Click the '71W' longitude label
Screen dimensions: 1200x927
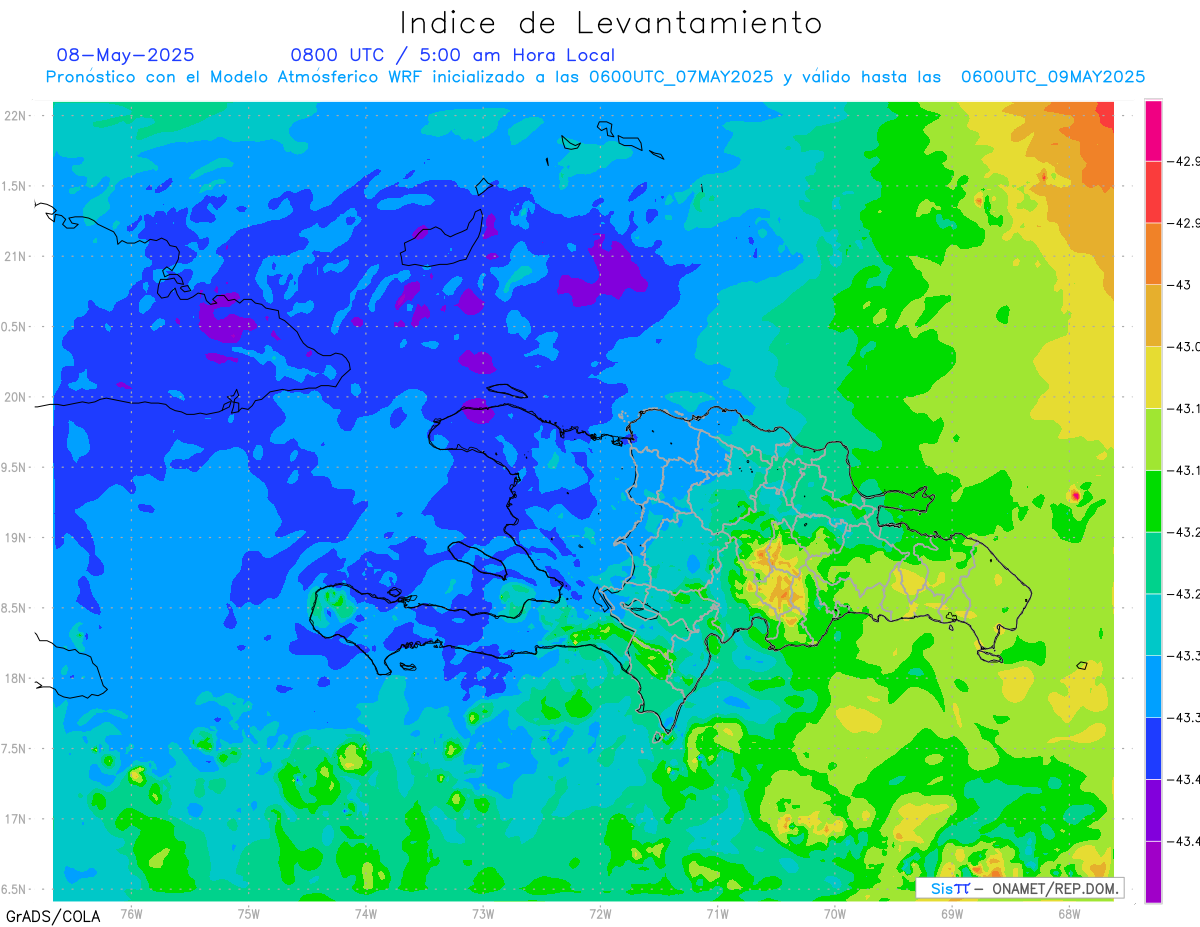point(718,913)
